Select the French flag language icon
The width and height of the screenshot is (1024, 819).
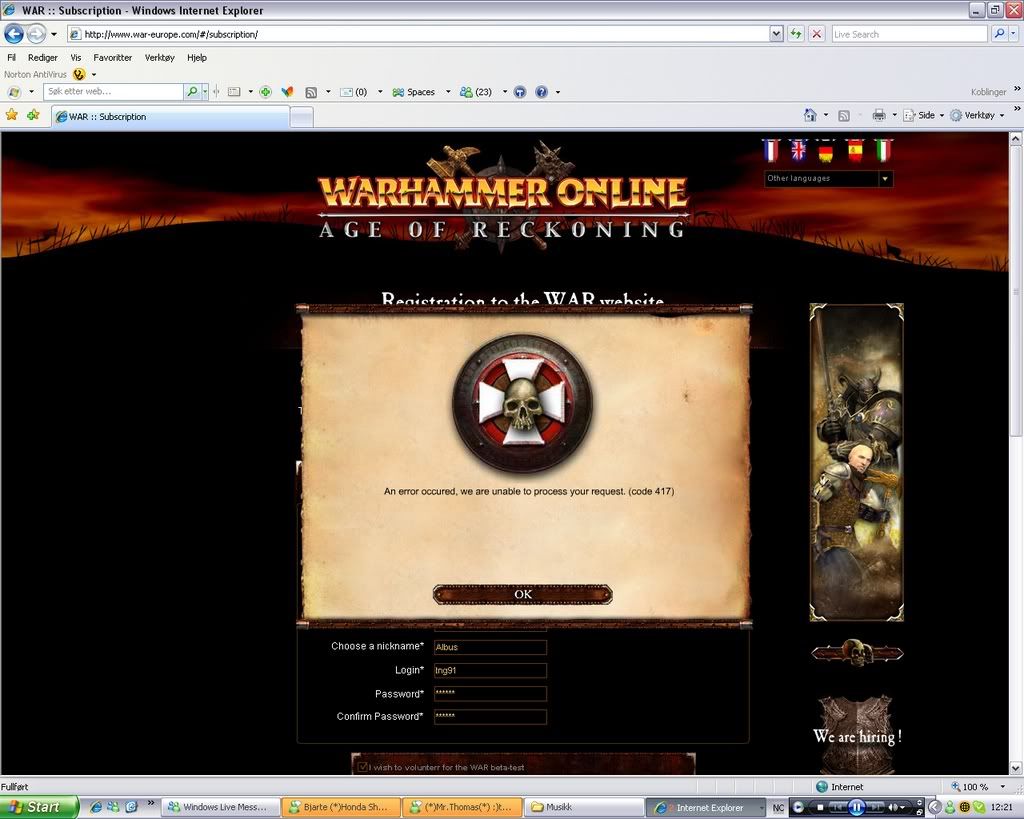tap(770, 151)
